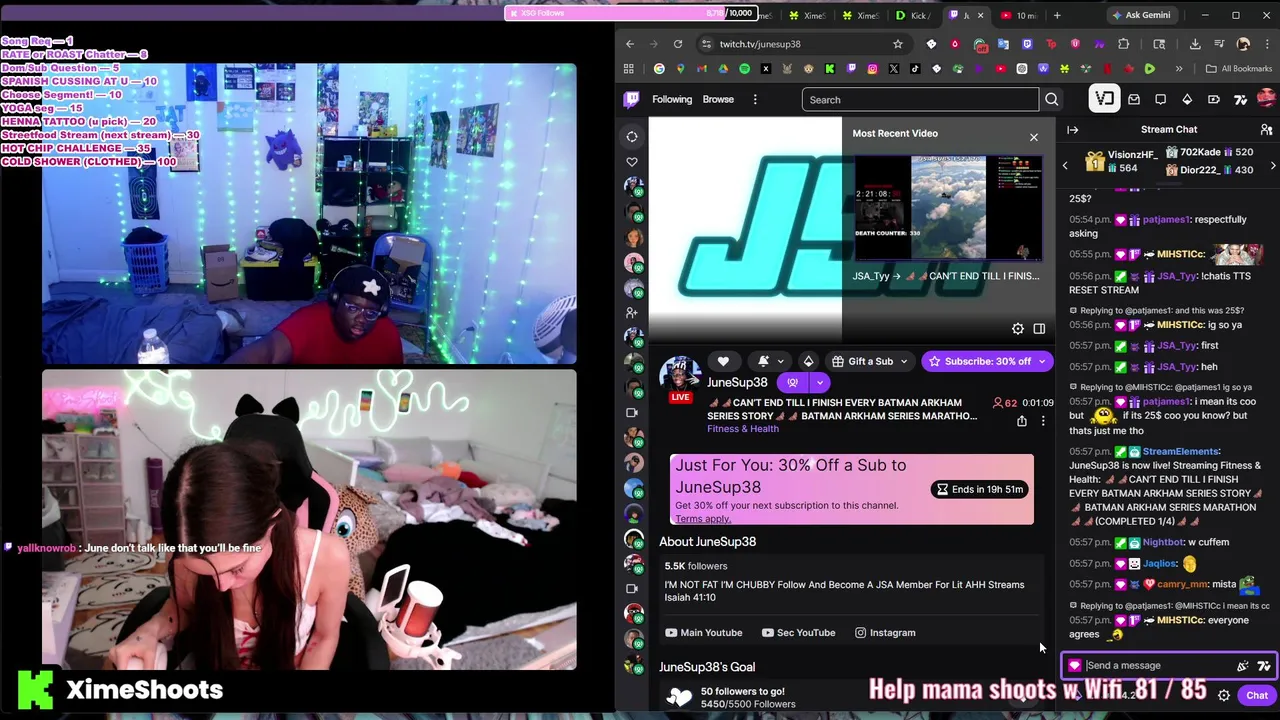Expand the Gift a Sub dropdown
The height and width of the screenshot is (720, 1280).
(x=904, y=361)
